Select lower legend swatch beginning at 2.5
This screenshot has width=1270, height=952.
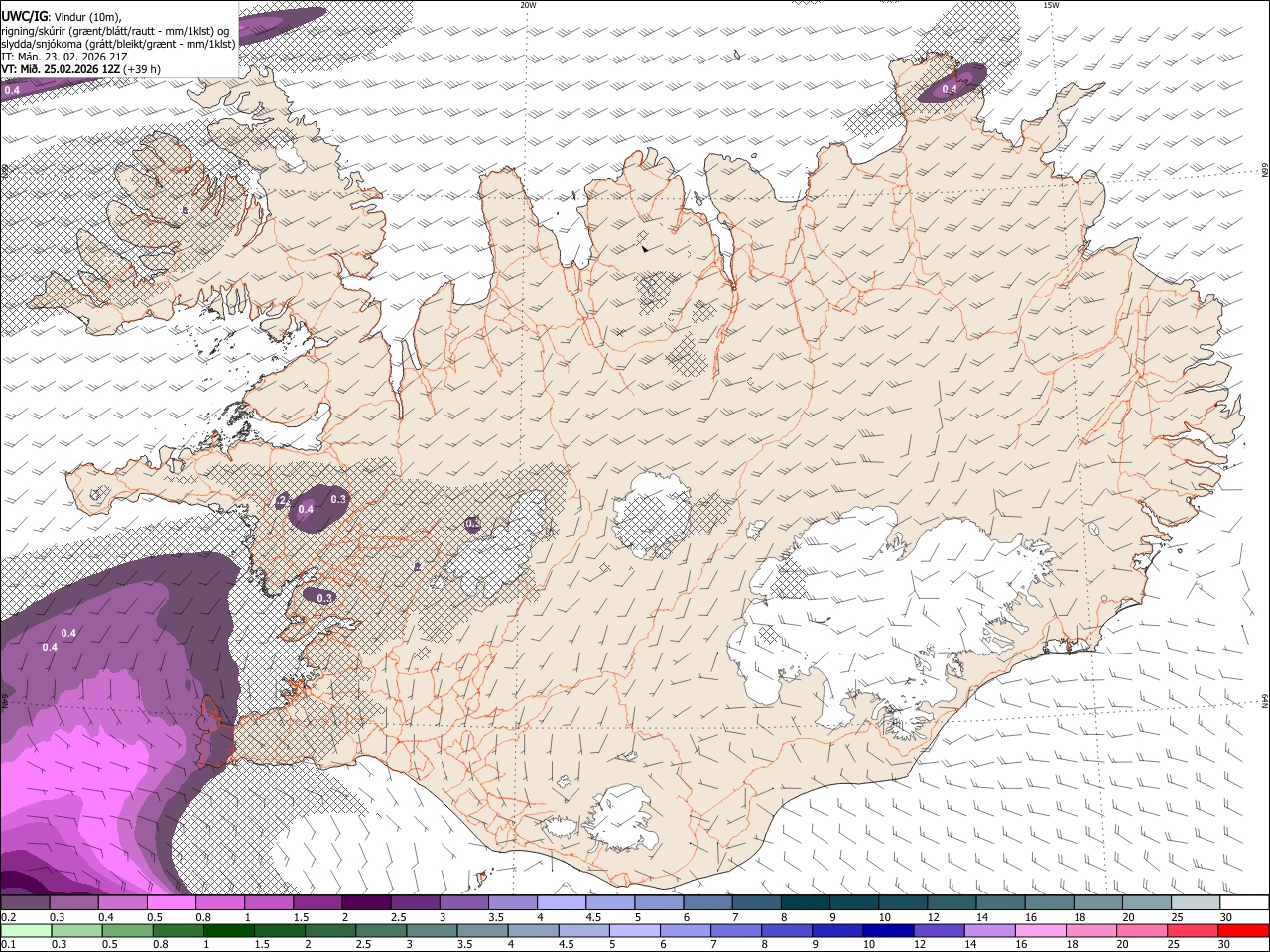(381, 930)
